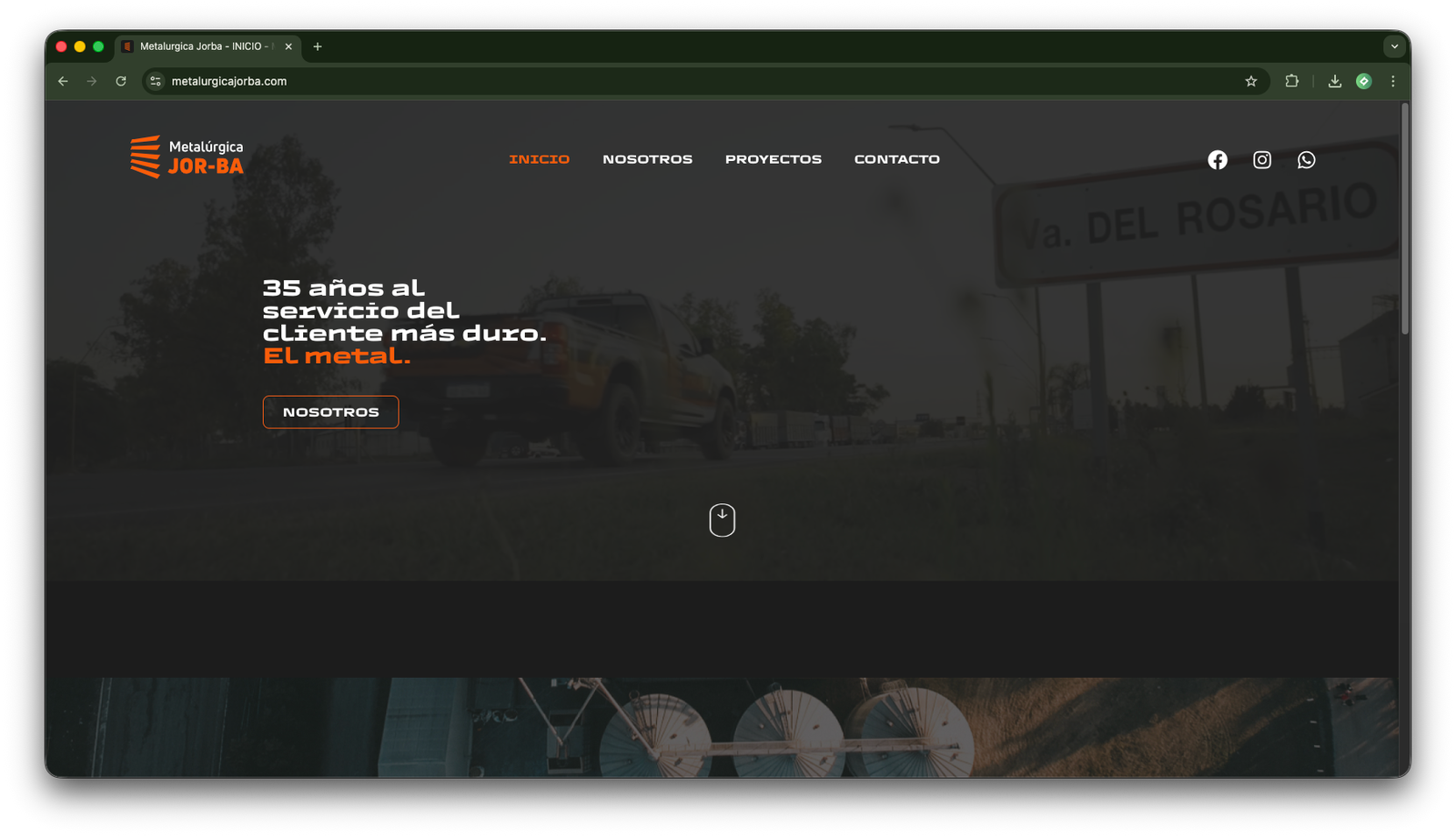Reload the current page
1456x837 pixels.
121,81
